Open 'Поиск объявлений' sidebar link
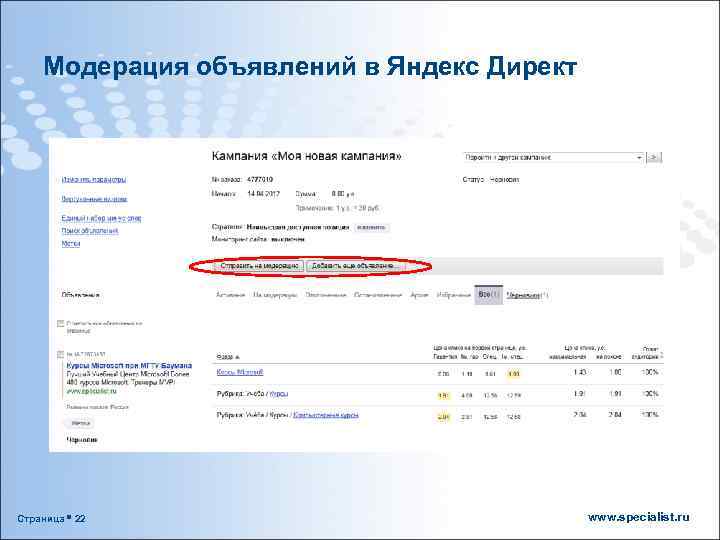Viewport: 720px width, 540px height. click(90, 231)
